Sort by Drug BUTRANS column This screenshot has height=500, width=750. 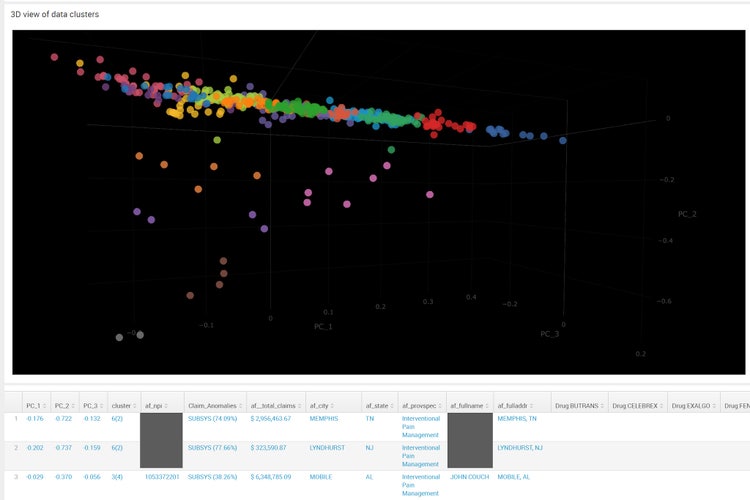click(579, 405)
